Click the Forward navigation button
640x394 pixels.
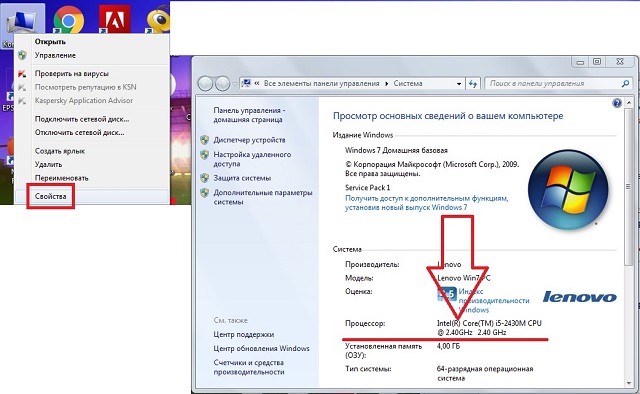[222, 84]
